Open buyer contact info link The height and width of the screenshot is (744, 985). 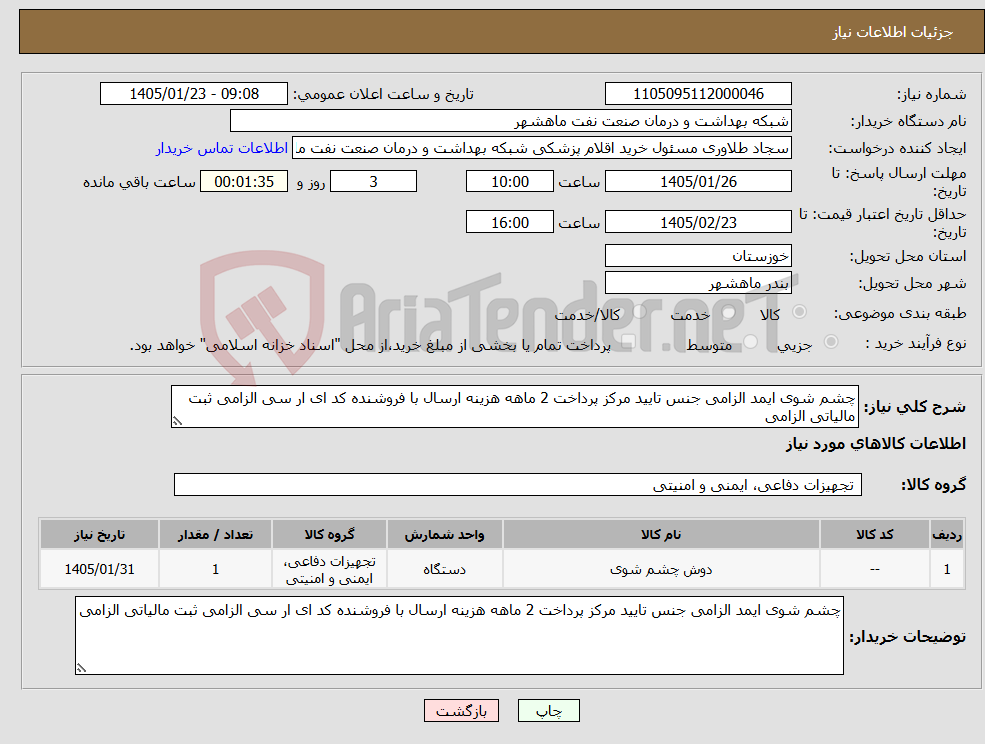tap(222, 148)
